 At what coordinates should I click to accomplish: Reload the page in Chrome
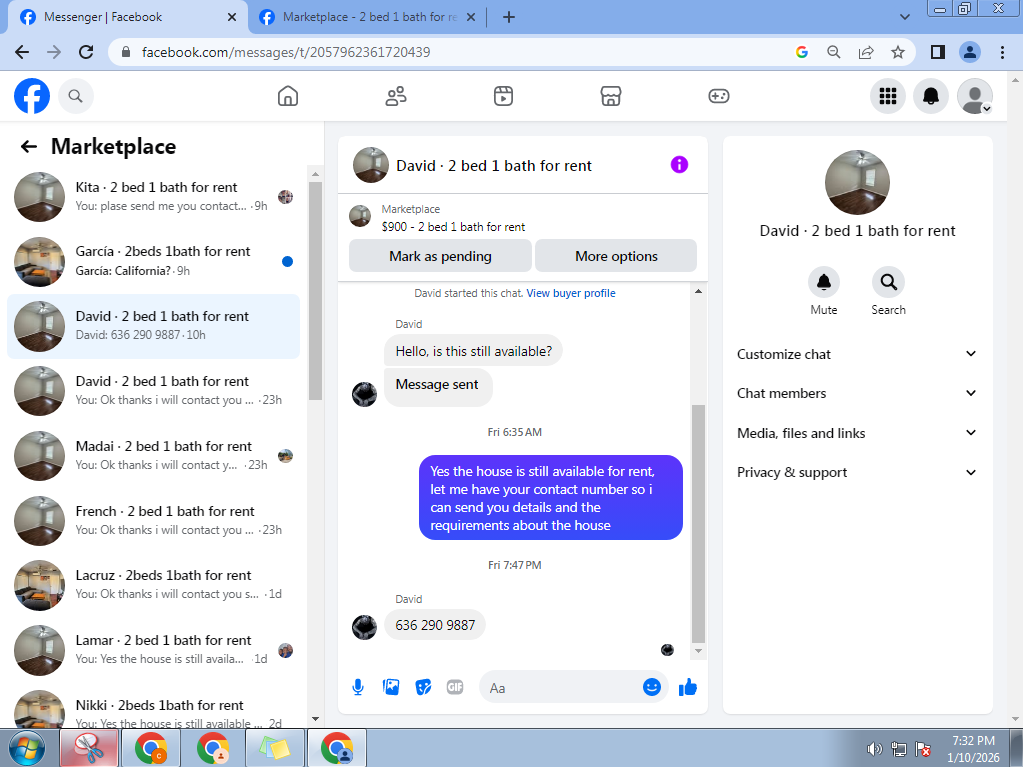tap(85, 52)
